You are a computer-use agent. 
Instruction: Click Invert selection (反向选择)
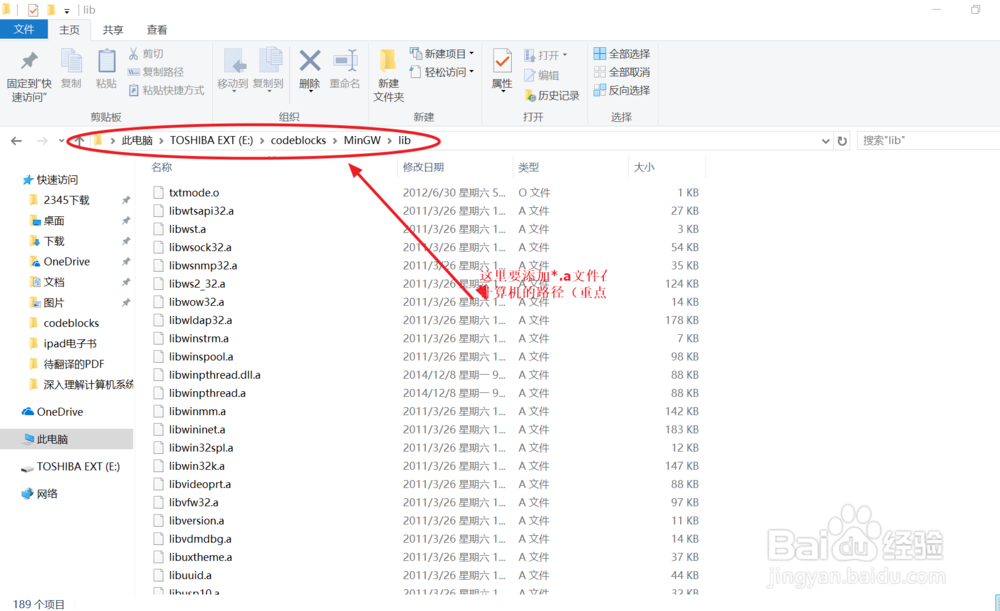point(622,91)
